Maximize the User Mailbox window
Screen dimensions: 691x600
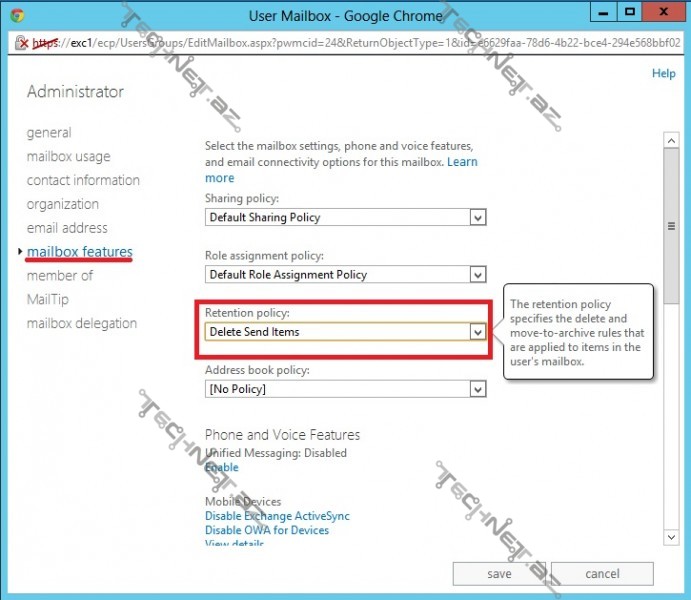click(x=629, y=12)
